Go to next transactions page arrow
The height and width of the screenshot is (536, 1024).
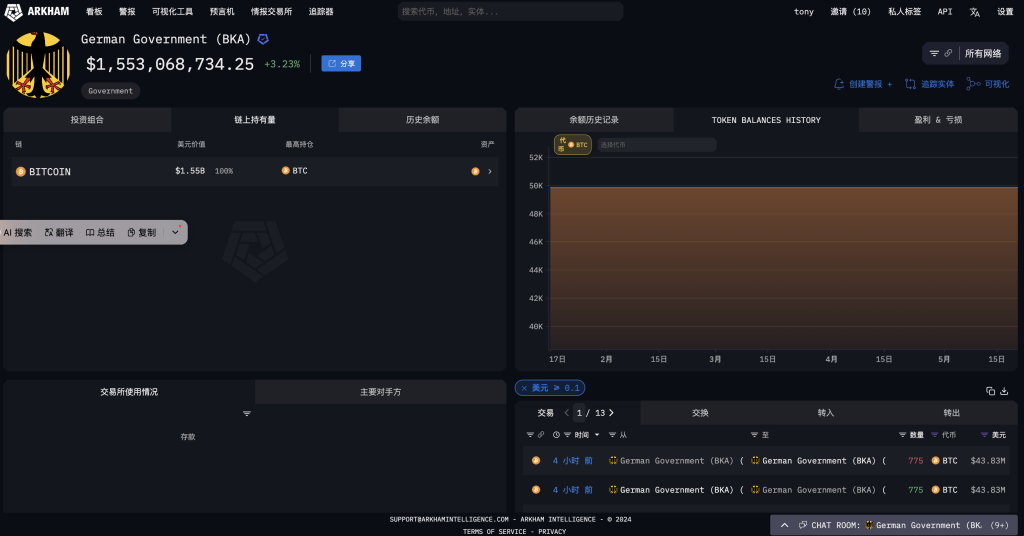click(611, 413)
